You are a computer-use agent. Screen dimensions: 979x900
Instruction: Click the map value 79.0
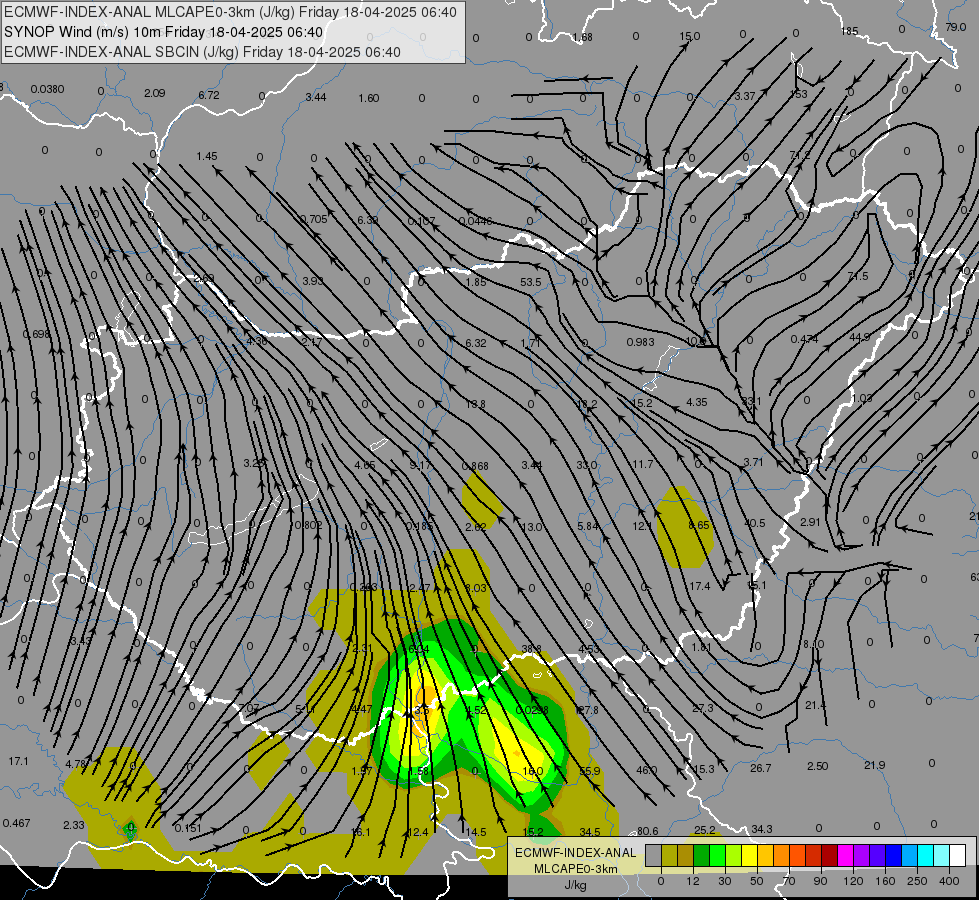click(x=956, y=27)
